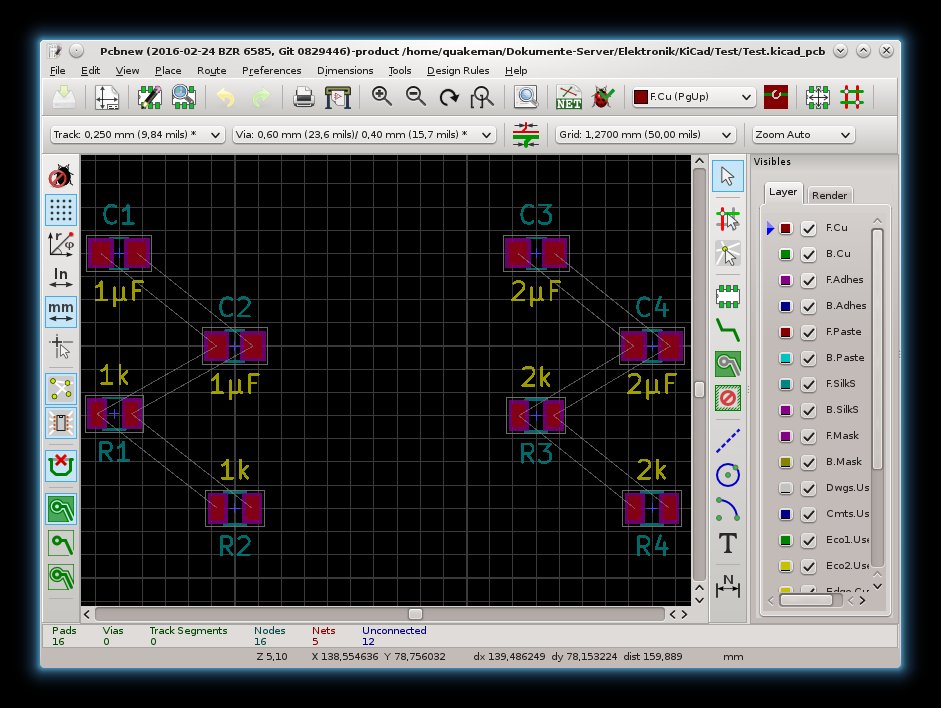
Task: Toggle grid display button
Action: pyautogui.click(x=61, y=210)
